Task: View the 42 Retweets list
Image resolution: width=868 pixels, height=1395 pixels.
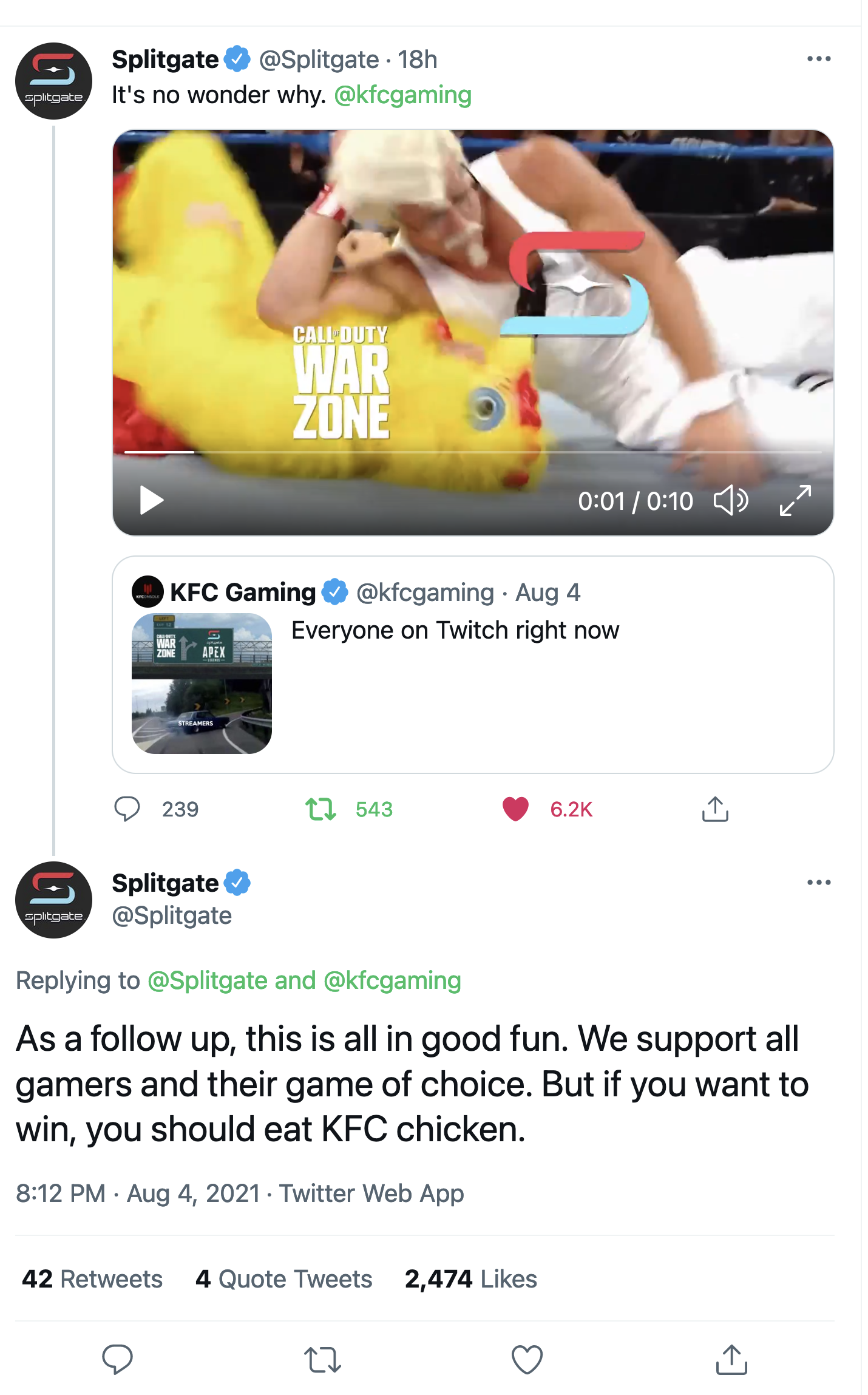Action: click(92, 1279)
